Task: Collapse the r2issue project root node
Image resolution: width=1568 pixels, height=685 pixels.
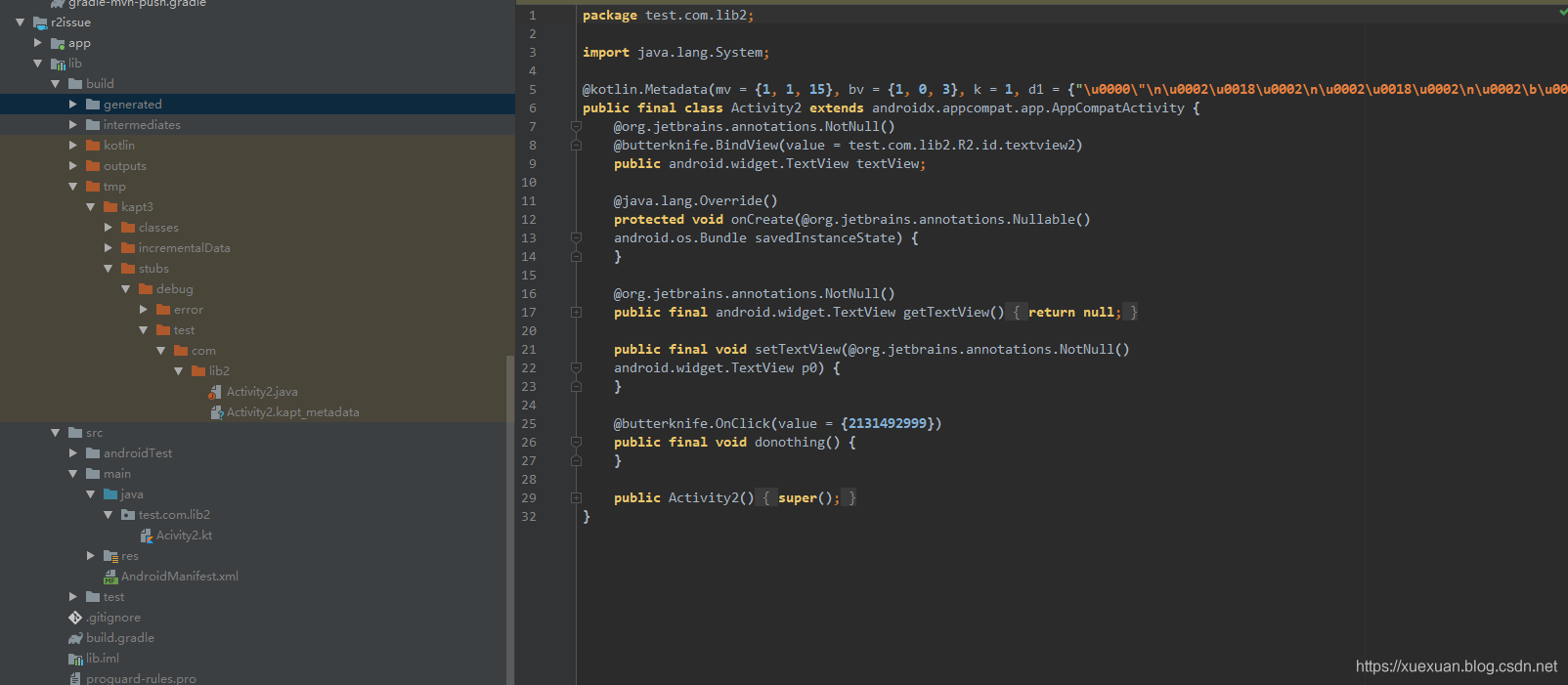Action: [20, 22]
